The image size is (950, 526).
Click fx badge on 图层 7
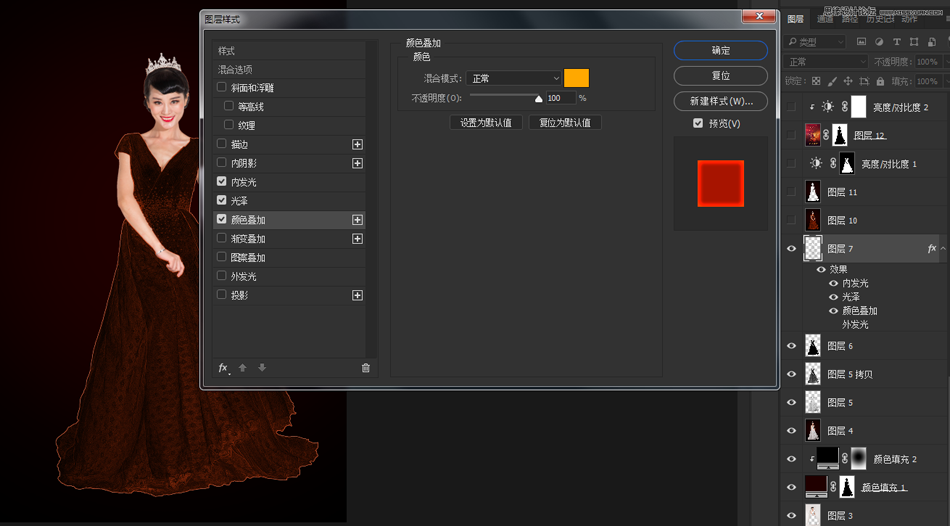932,248
